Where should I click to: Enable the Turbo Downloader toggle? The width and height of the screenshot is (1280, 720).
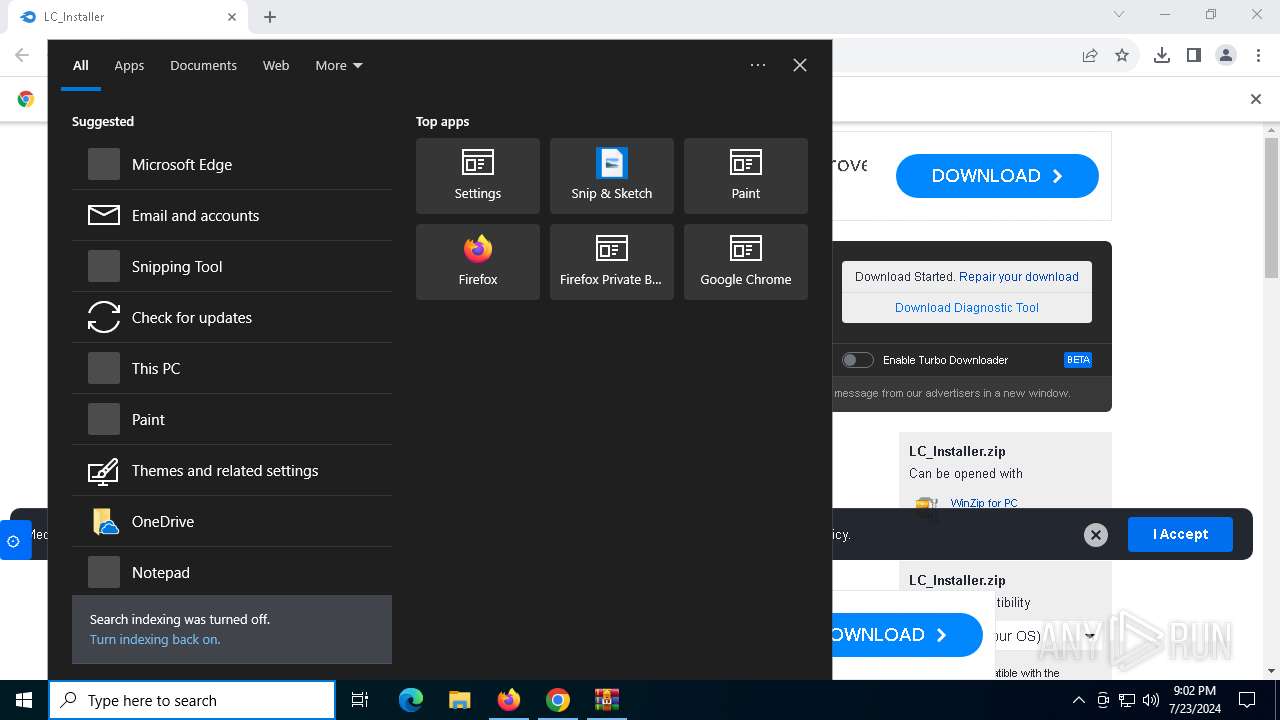[858, 360]
